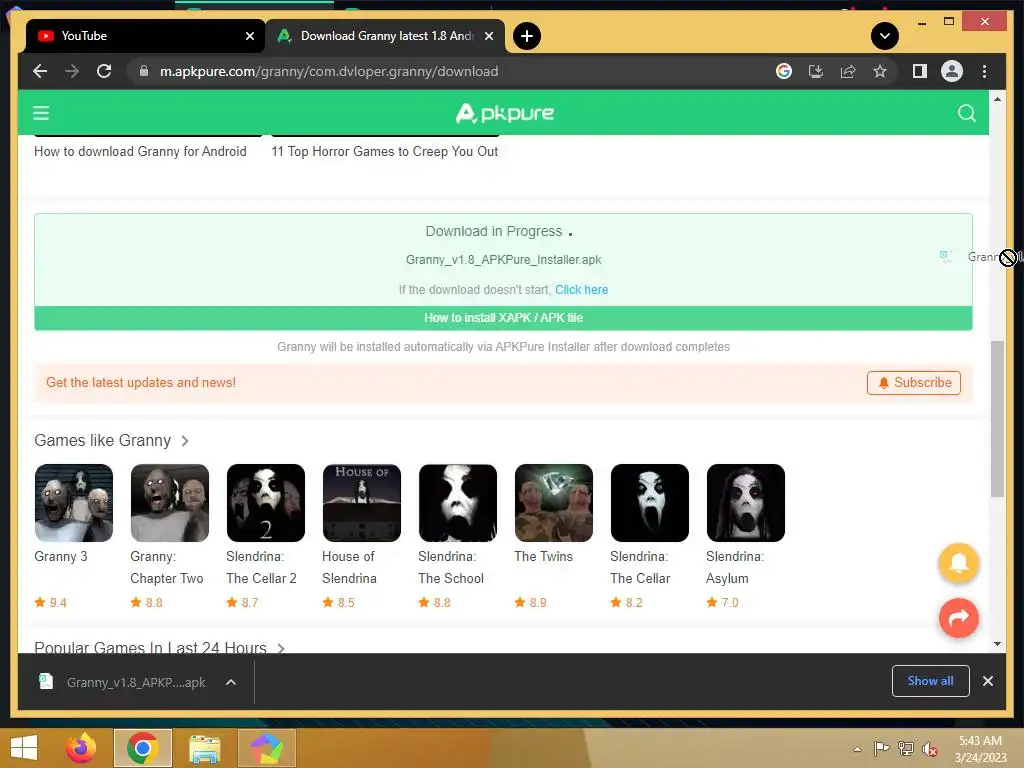1024x768 pixels.
Task: Expand Games like Granny chevron
Action: coord(185,441)
